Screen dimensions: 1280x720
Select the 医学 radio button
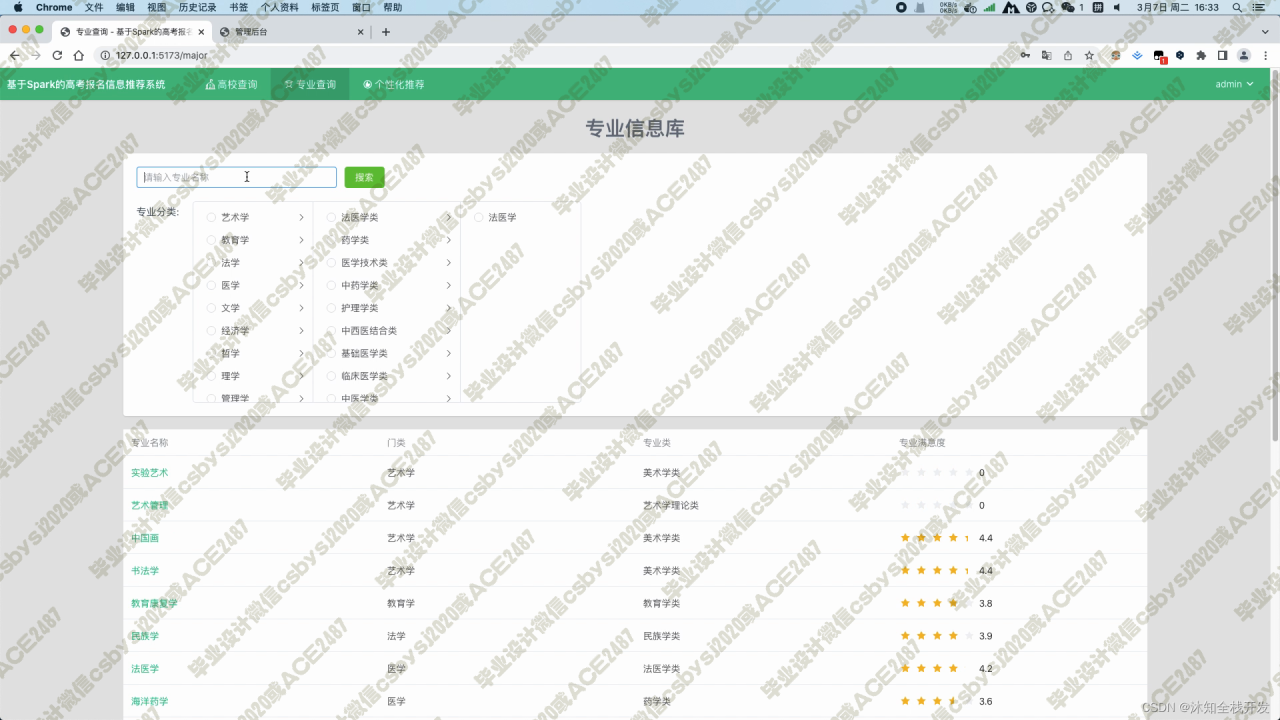coord(211,285)
